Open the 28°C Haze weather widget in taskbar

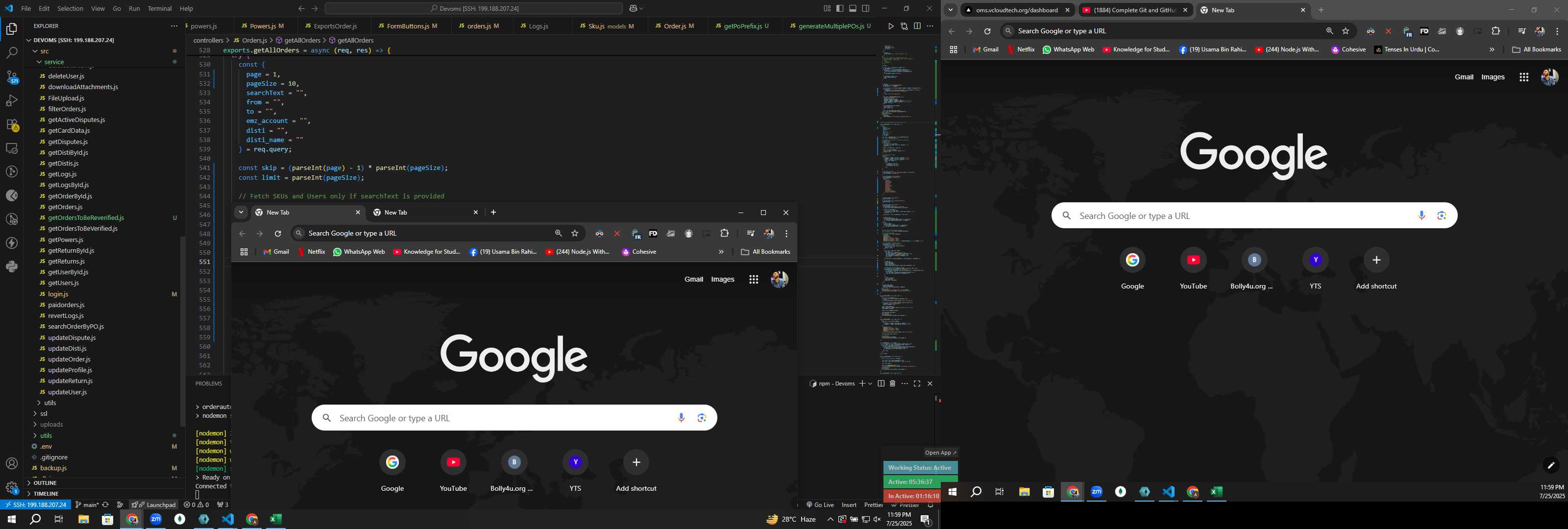tap(791, 519)
